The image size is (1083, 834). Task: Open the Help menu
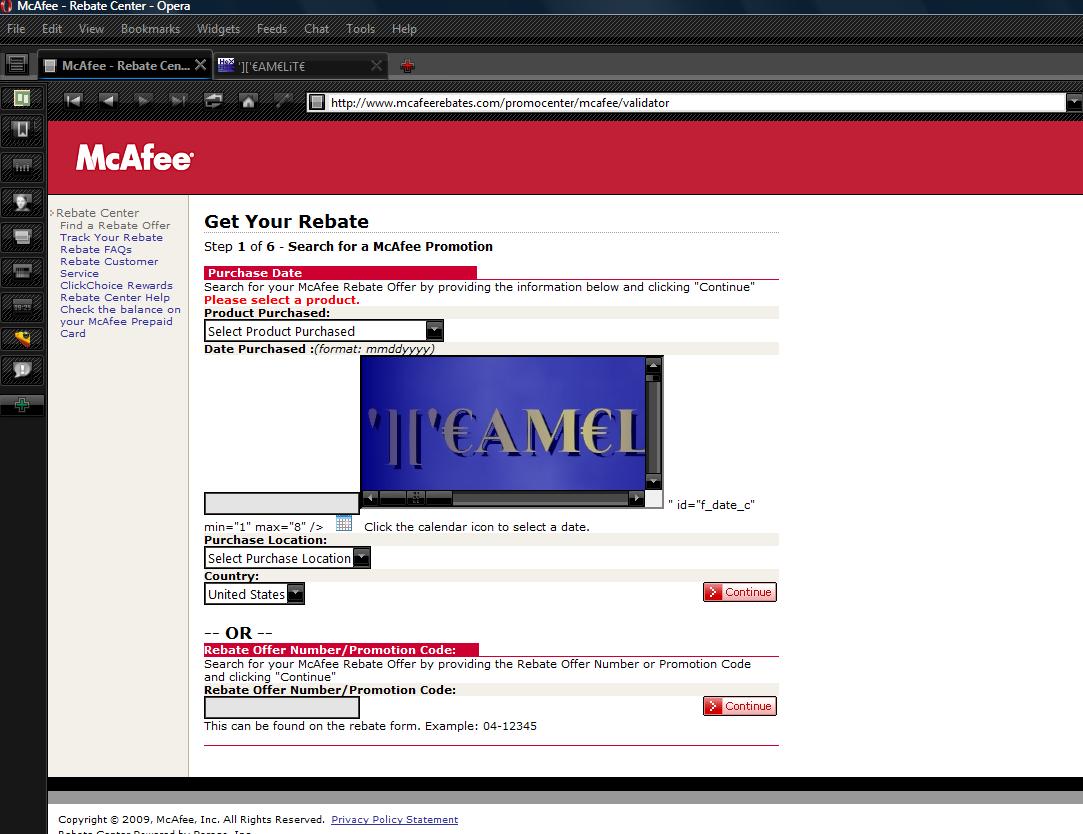pos(404,29)
